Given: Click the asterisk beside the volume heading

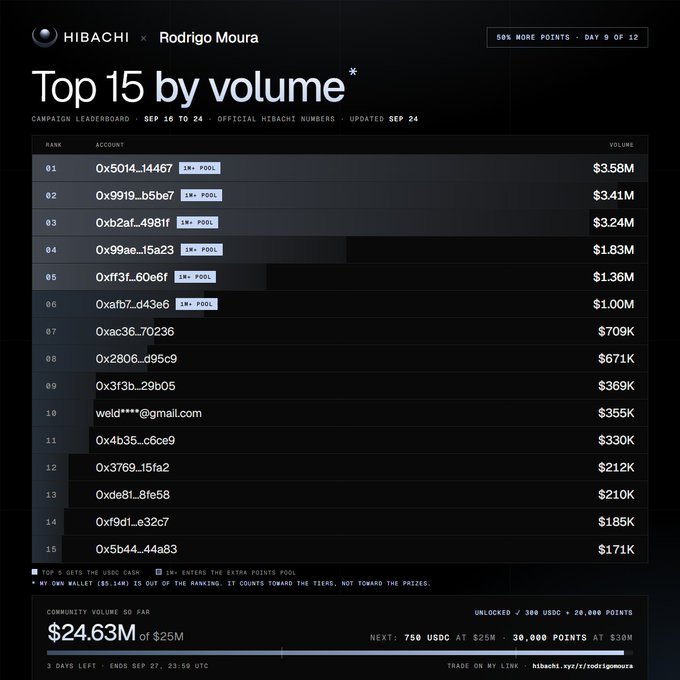Looking at the screenshot, I should click(353, 72).
